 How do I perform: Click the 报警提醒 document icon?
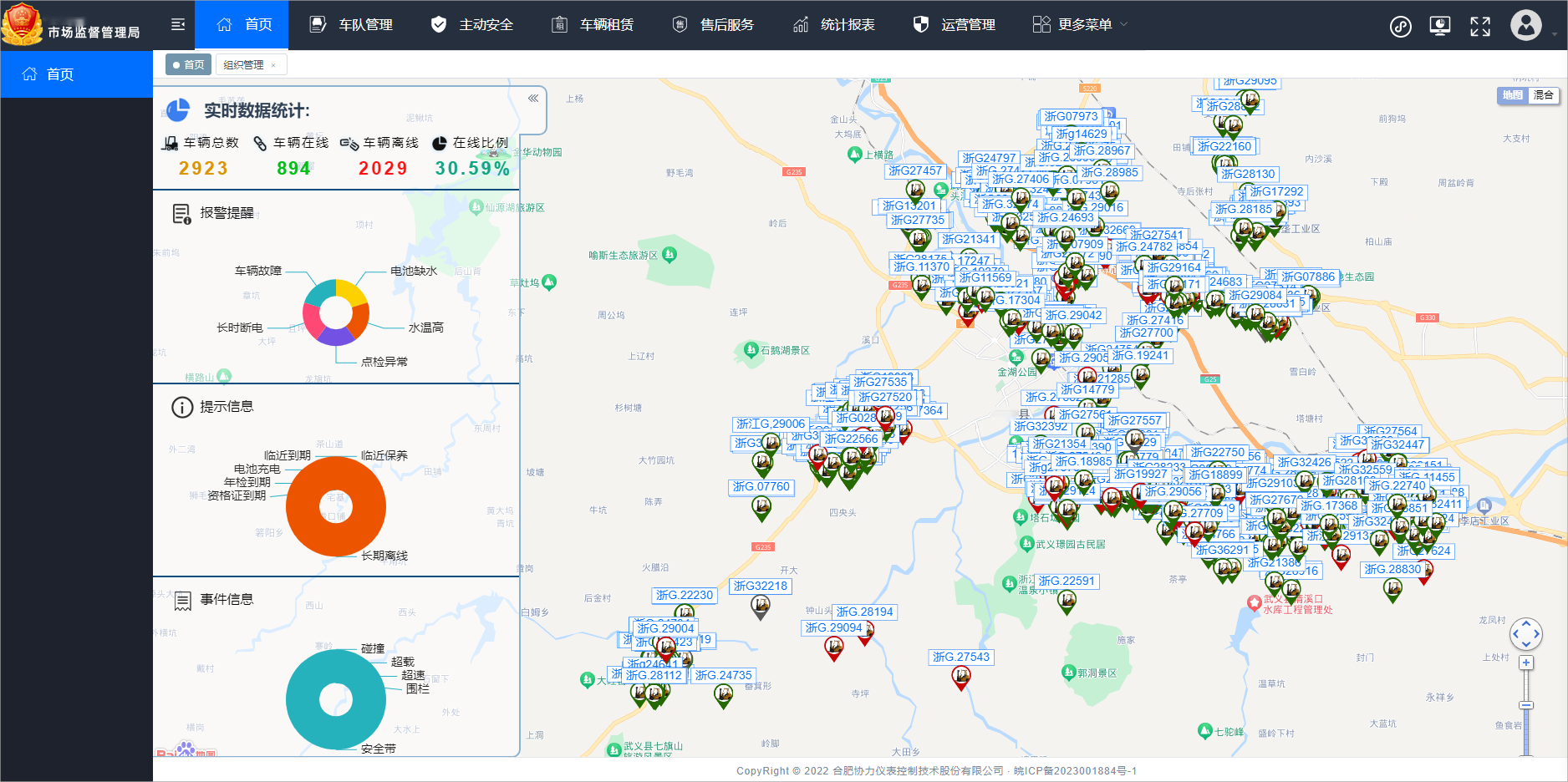coord(181,214)
